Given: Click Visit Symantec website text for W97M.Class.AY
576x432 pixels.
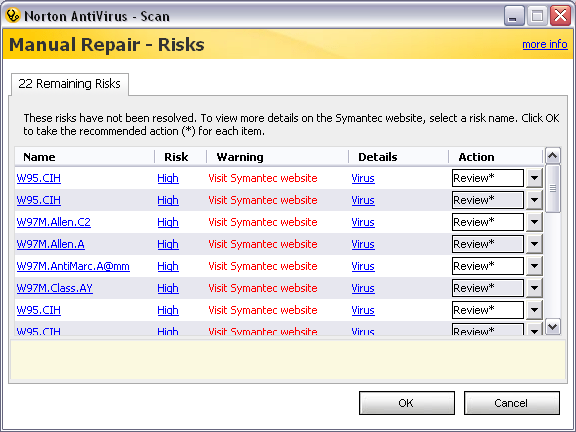Looking at the screenshot, I should [x=263, y=288].
